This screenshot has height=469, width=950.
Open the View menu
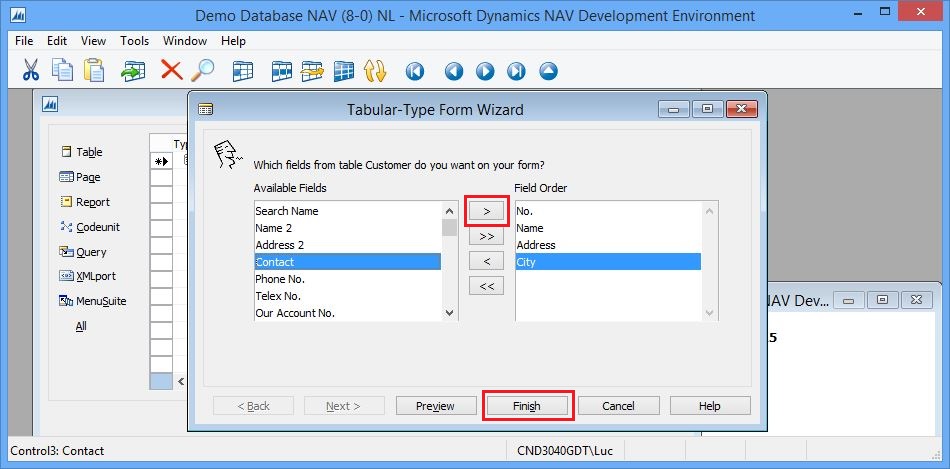tap(93, 41)
